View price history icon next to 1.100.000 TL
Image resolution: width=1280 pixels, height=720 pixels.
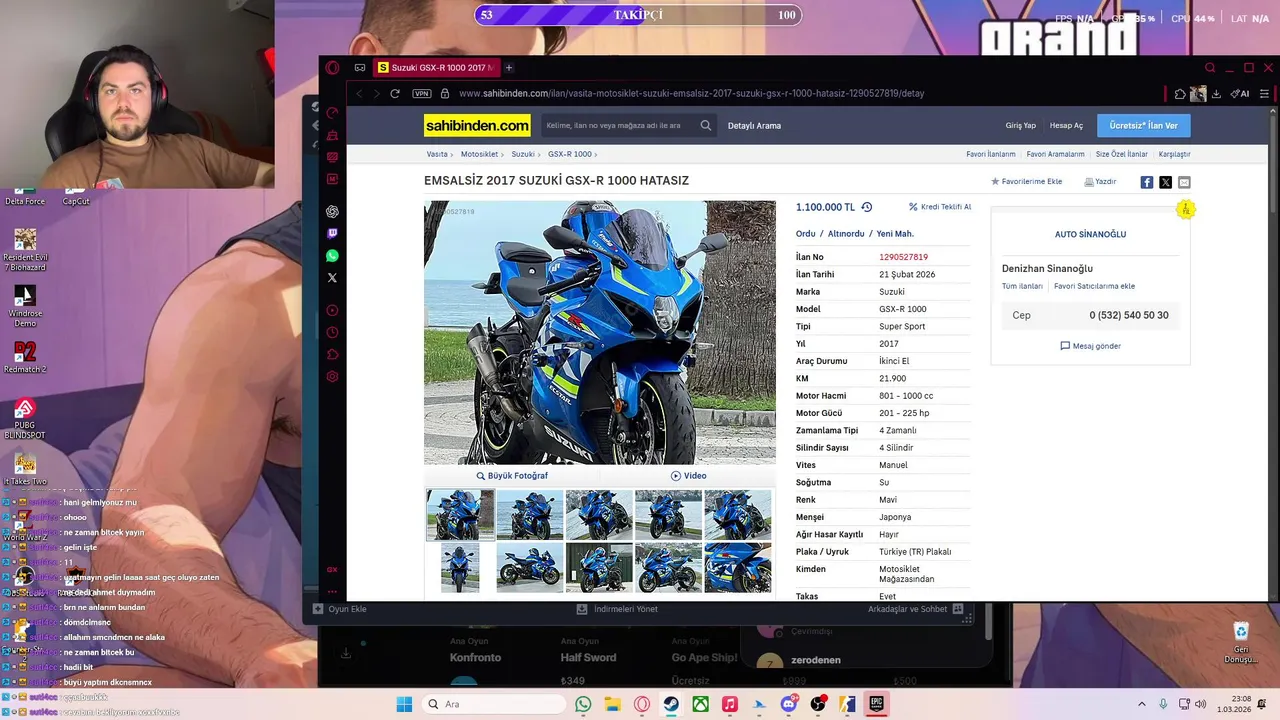click(x=867, y=207)
